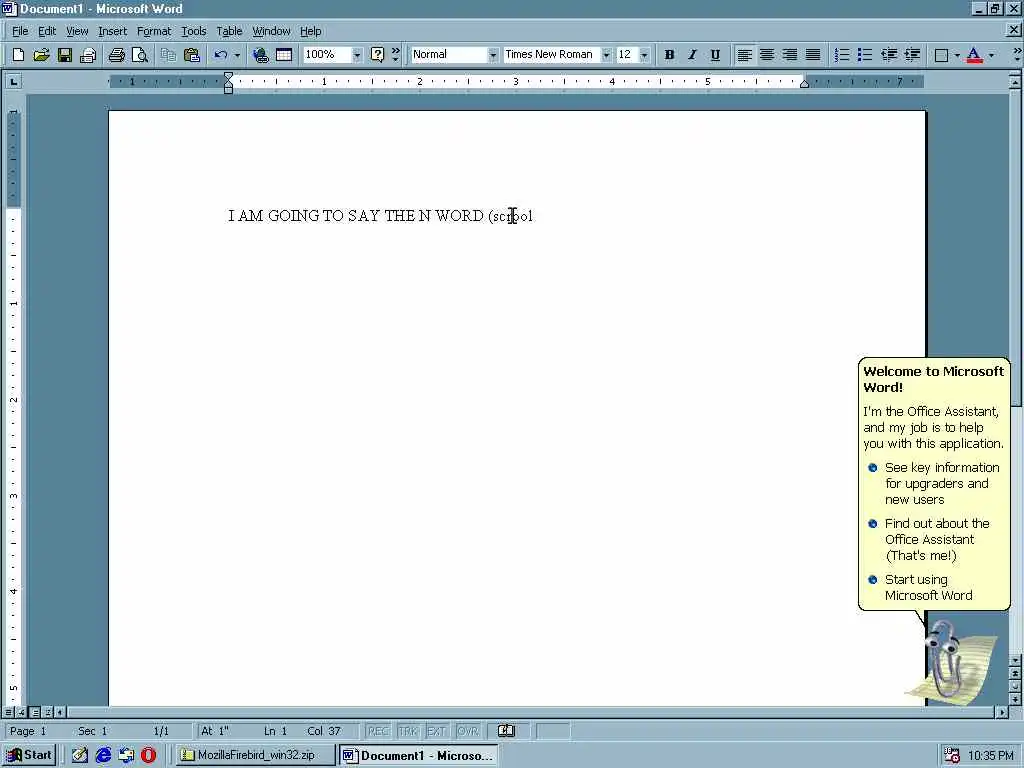Image resolution: width=1024 pixels, height=768 pixels.
Task: Open a file with the folder icon
Action: [41, 55]
